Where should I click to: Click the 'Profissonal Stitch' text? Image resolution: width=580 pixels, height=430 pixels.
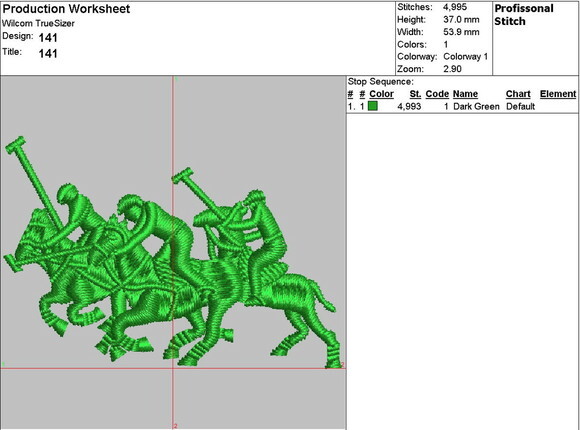pyautogui.click(x=524, y=15)
